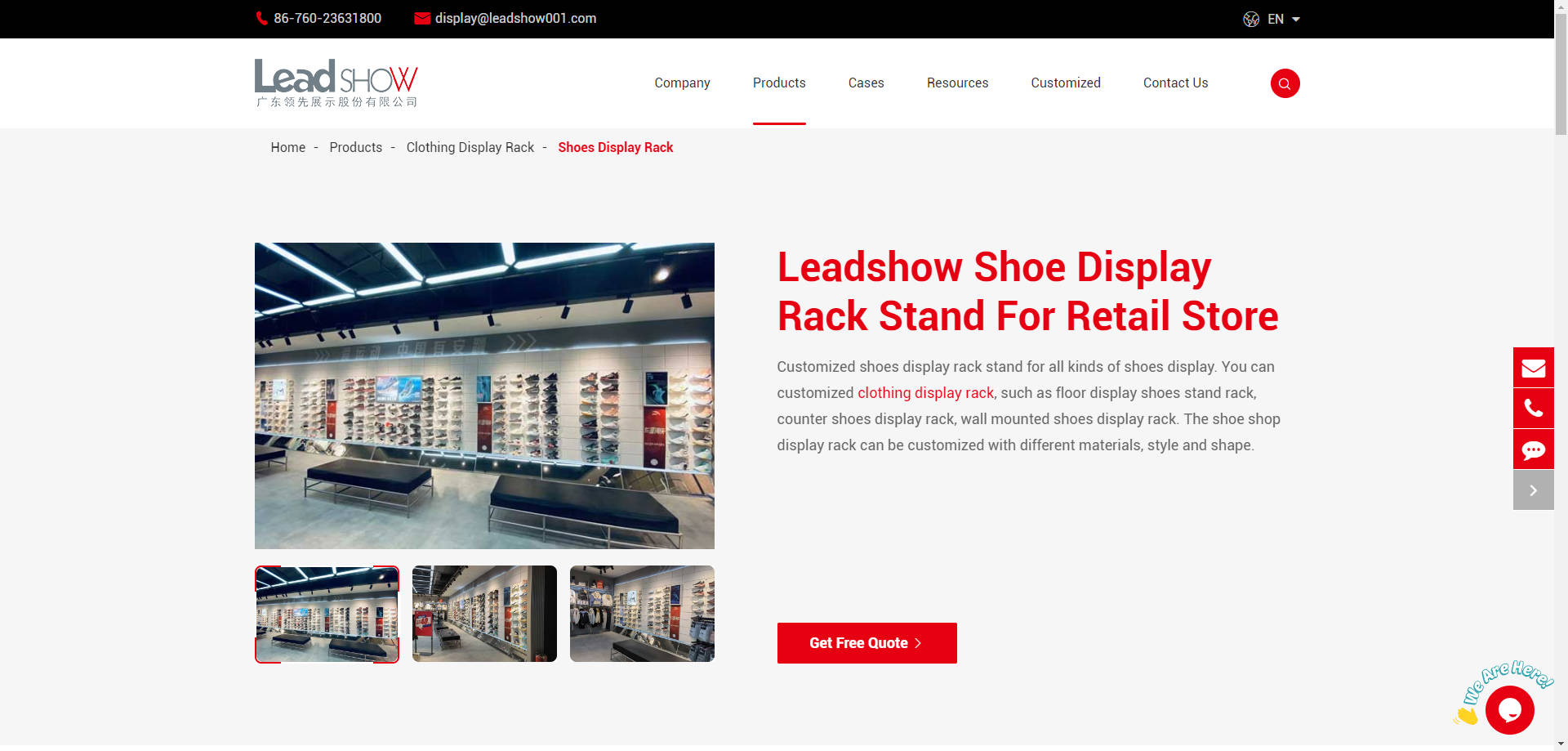
Task: Go to Clothing Display Rack breadcrumb
Action: coord(470,147)
